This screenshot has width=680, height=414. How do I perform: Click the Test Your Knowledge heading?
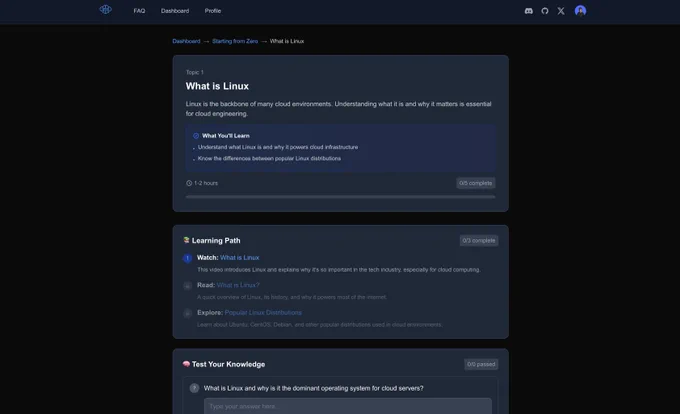[x=229, y=364]
